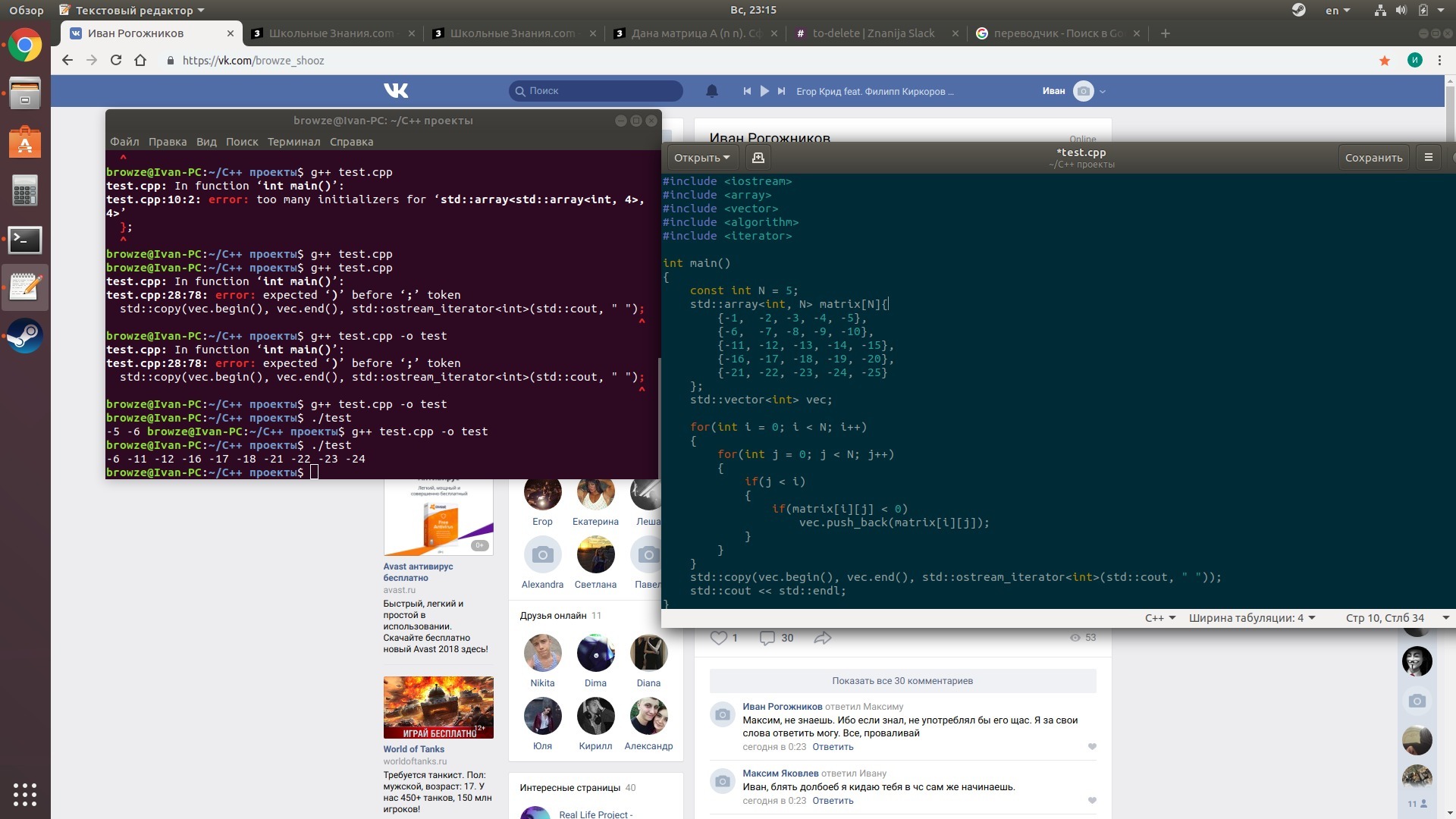Click the bookmark star in the address bar
The image size is (1456, 819).
pos(1385,61)
